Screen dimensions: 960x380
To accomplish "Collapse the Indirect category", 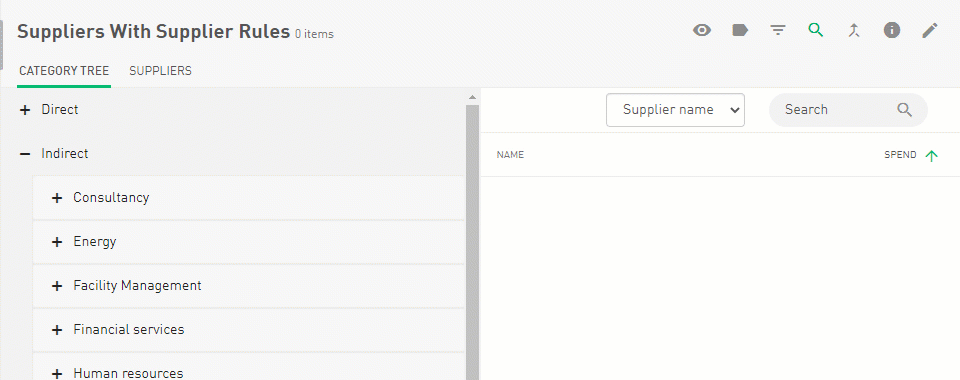I will [25, 154].
